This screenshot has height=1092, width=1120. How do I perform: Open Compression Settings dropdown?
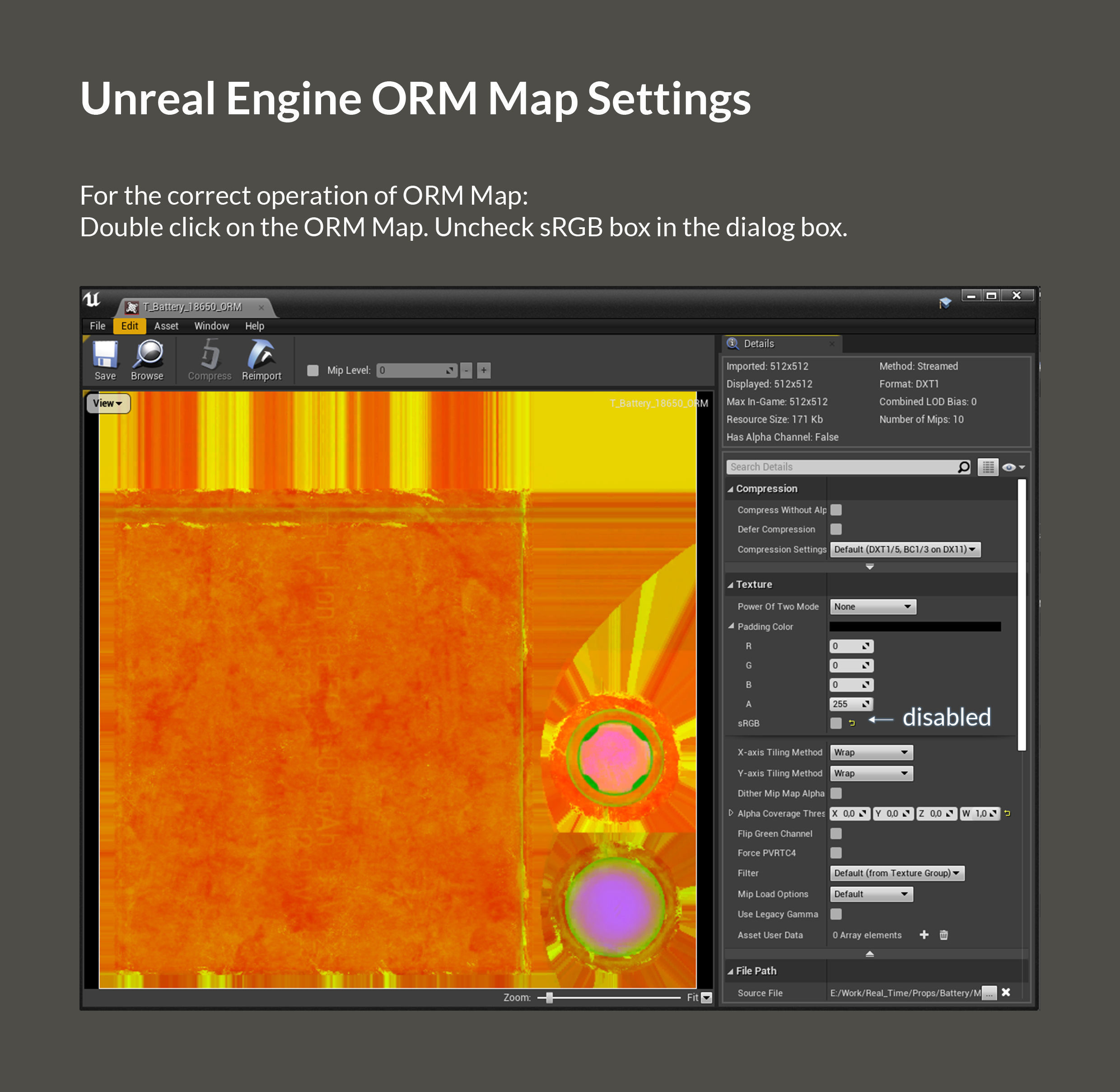click(x=905, y=549)
